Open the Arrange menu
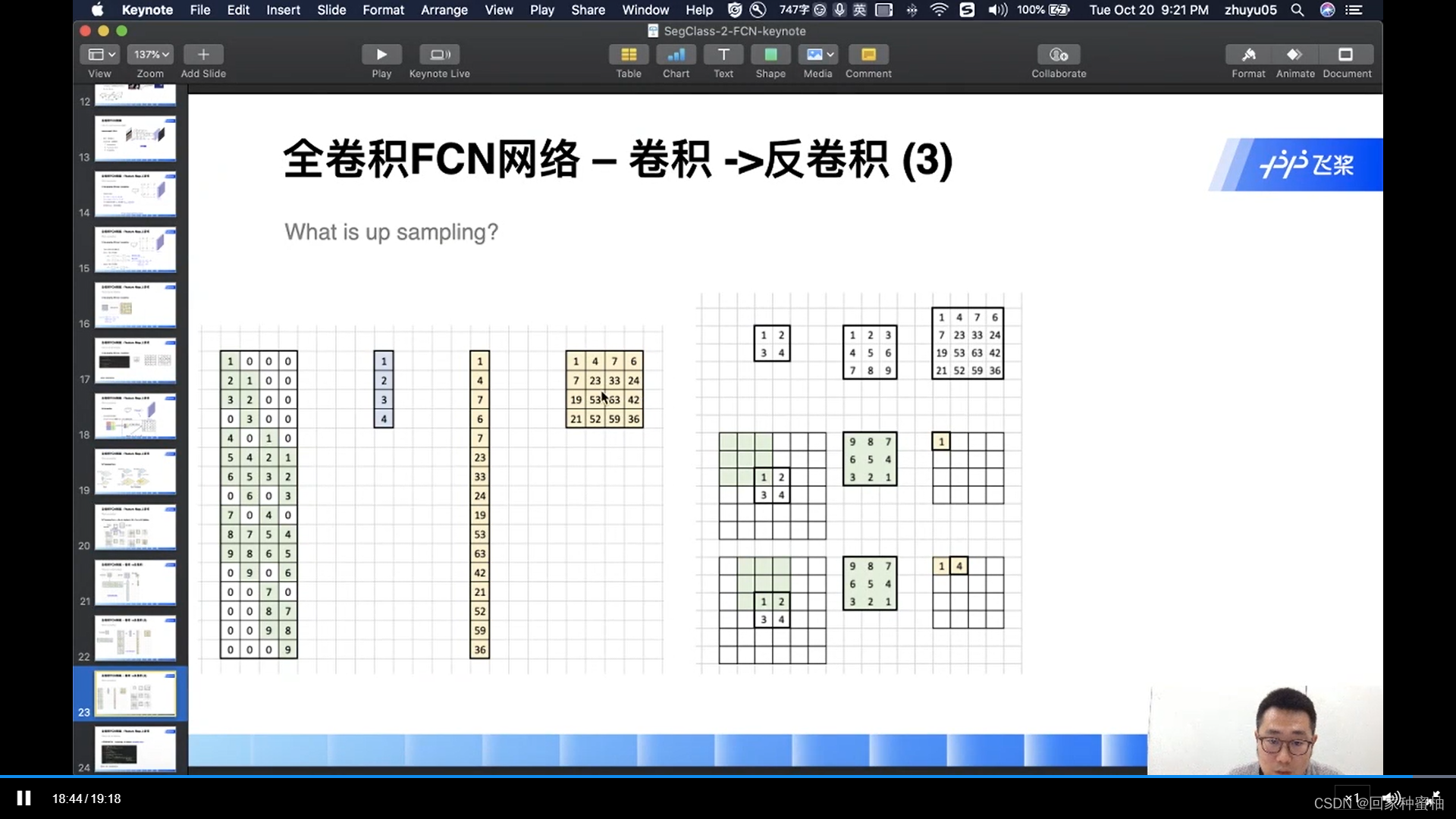Viewport: 1456px width, 819px height. click(444, 10)
